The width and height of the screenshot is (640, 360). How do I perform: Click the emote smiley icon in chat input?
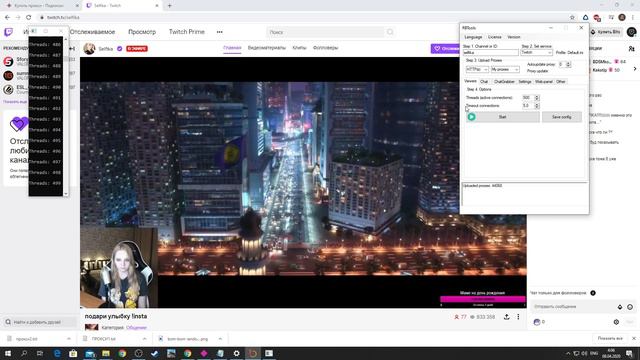(x=630, y=307)
